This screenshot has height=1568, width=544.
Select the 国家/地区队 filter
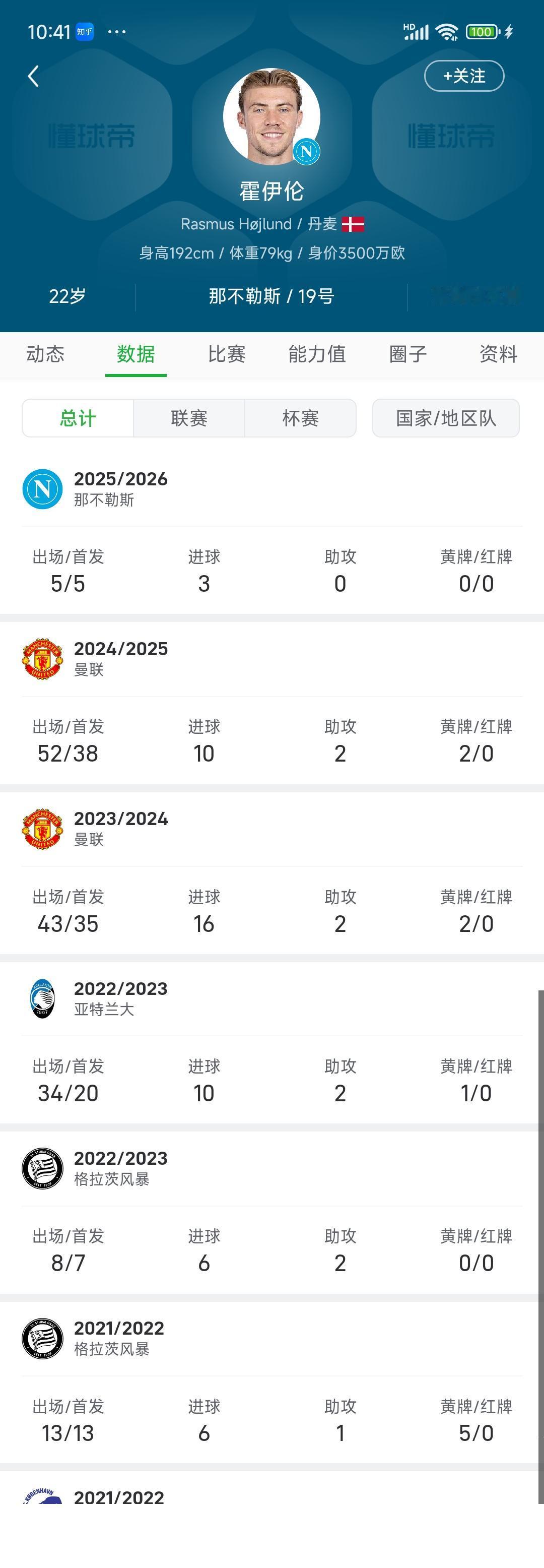coord(446,418)
